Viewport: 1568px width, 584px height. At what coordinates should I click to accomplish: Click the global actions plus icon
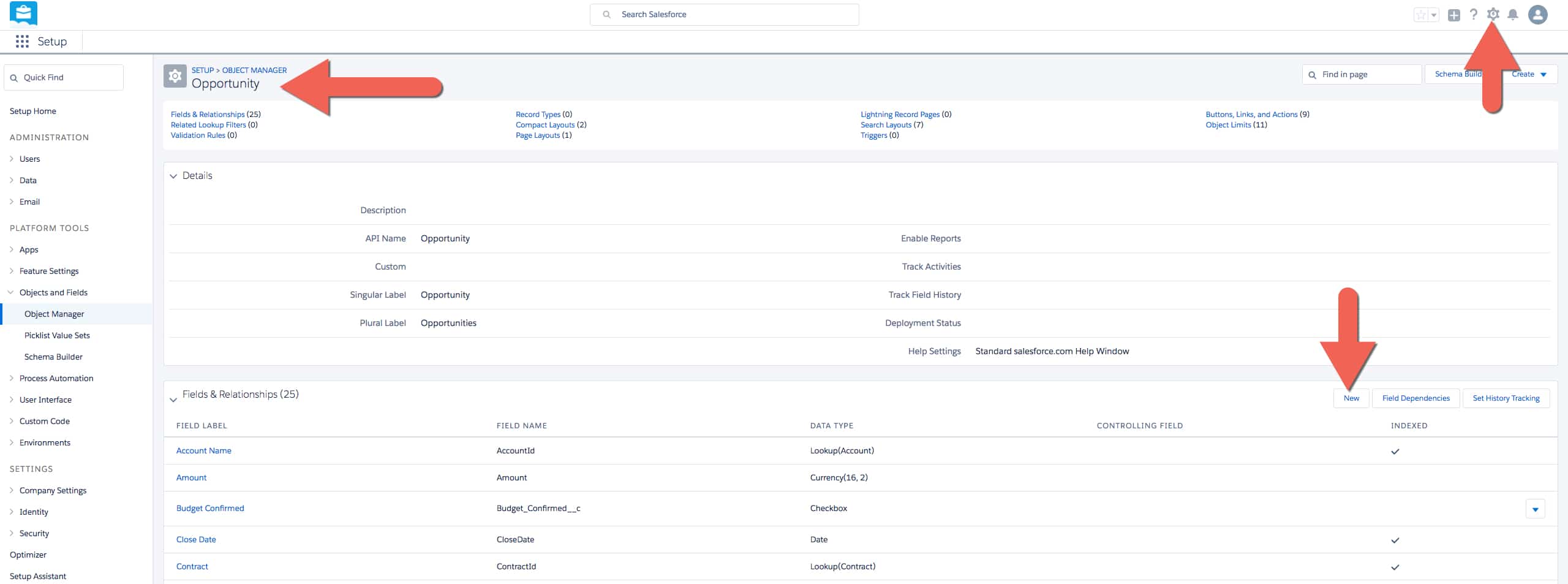(1453, 15)
